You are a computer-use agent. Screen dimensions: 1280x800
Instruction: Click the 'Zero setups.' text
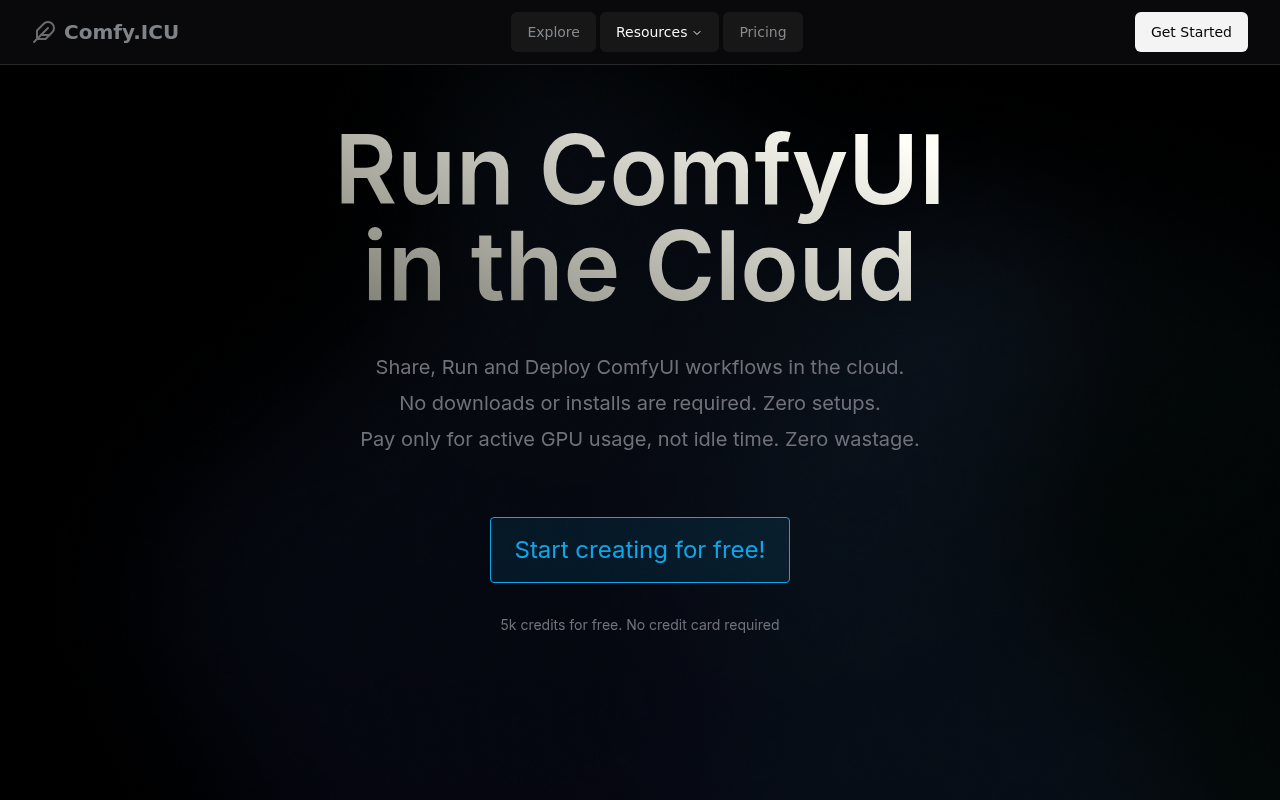(821, 403)
